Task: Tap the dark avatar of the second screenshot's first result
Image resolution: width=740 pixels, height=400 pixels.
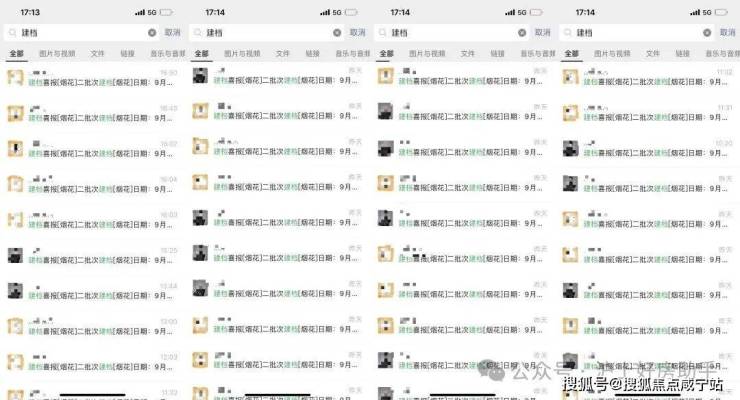Action: click(x=200, y=76)
